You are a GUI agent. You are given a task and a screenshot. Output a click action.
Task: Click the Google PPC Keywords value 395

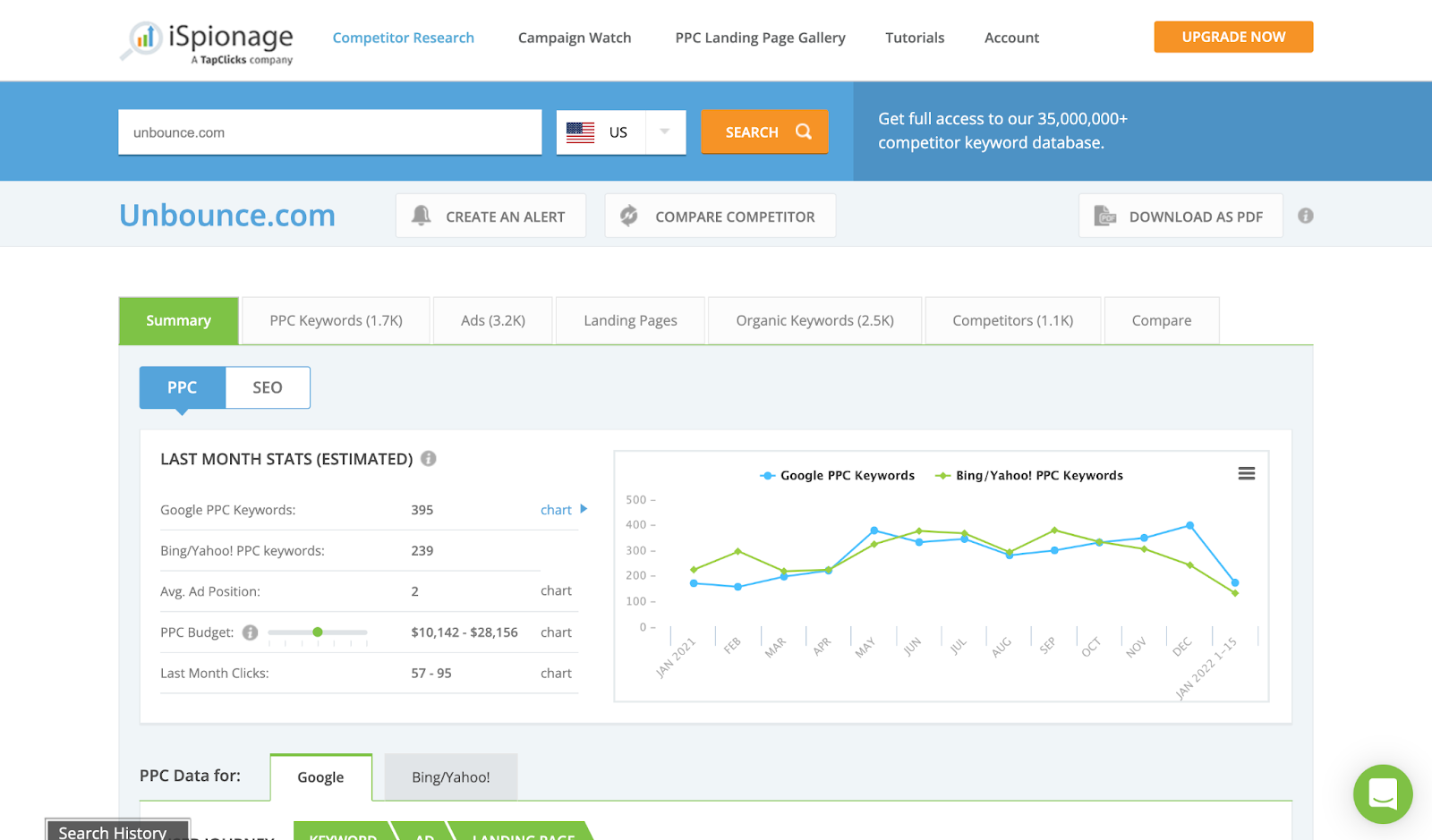pyautogui.click(x=422, y=510)
